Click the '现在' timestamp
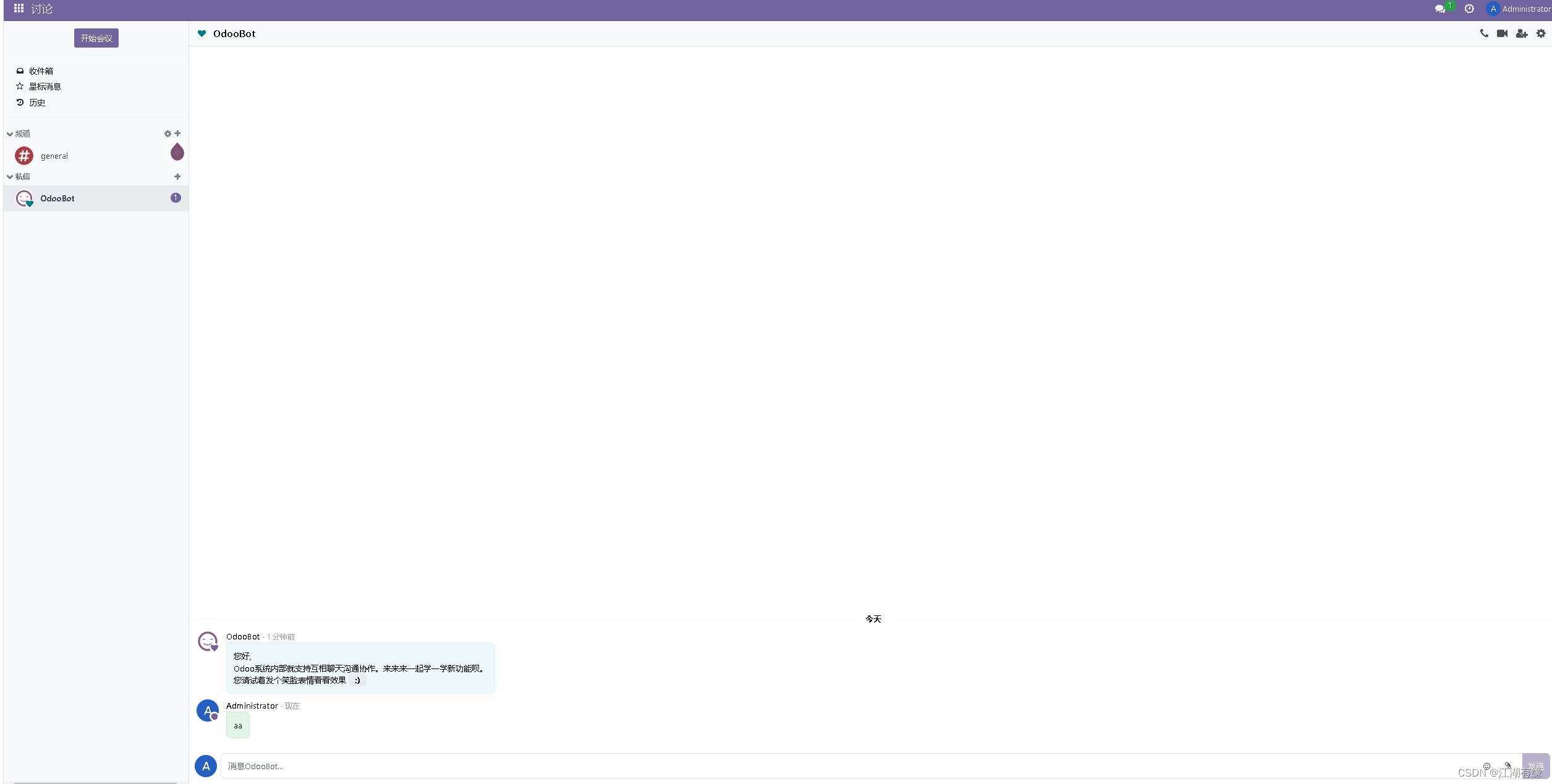Screen dimensions: 1552x784 (292, 706)
